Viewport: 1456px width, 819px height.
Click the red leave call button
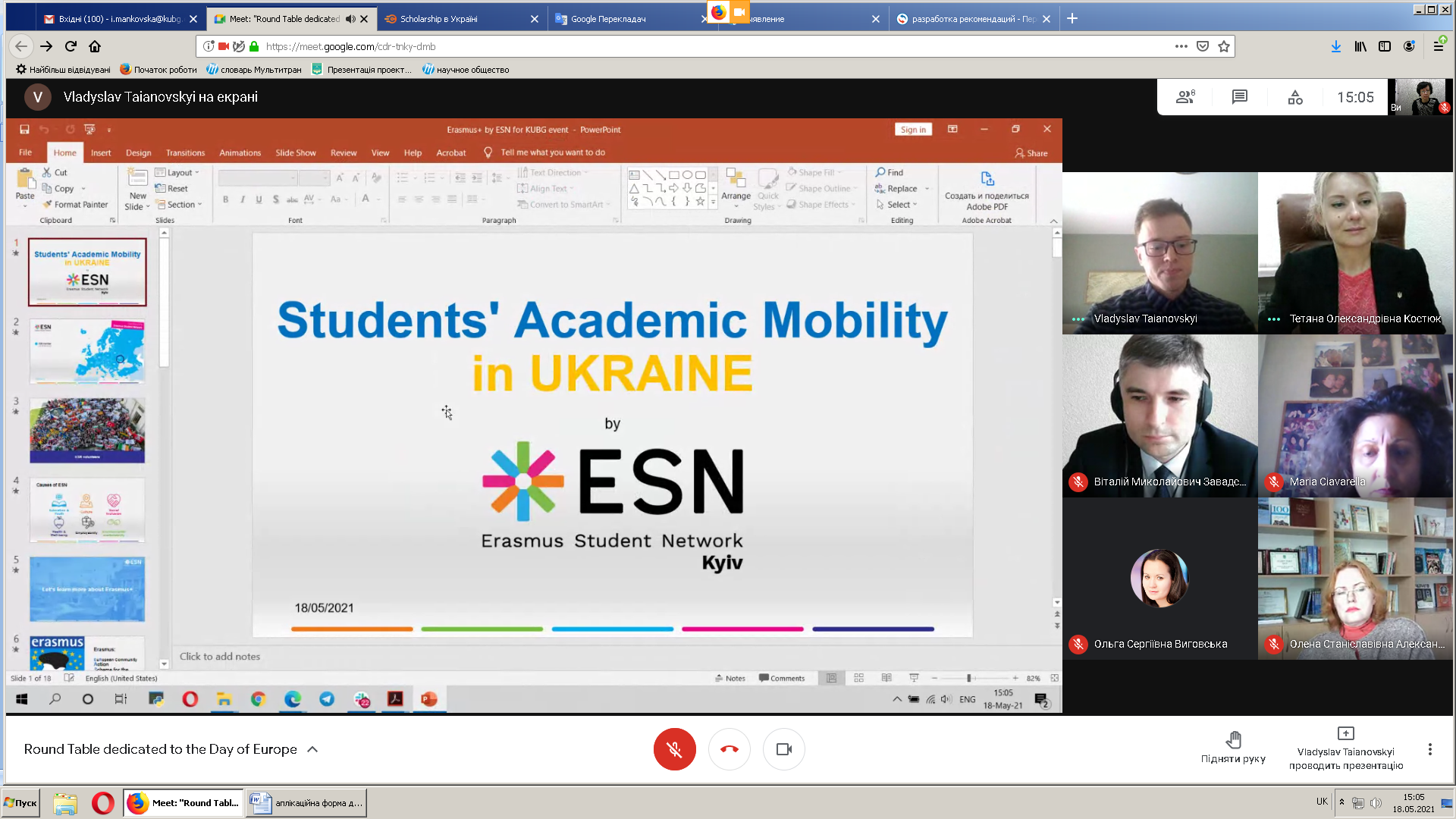tap(729, 749)
